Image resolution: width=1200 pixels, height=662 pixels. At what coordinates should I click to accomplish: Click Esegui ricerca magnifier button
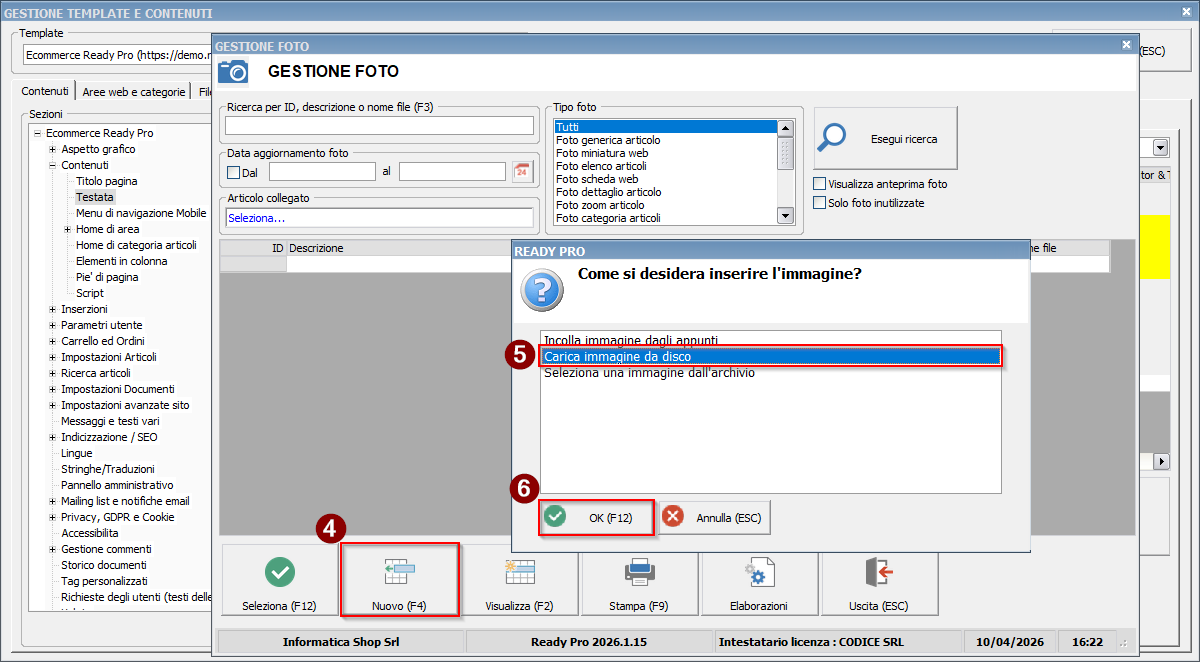pos(885,139)
